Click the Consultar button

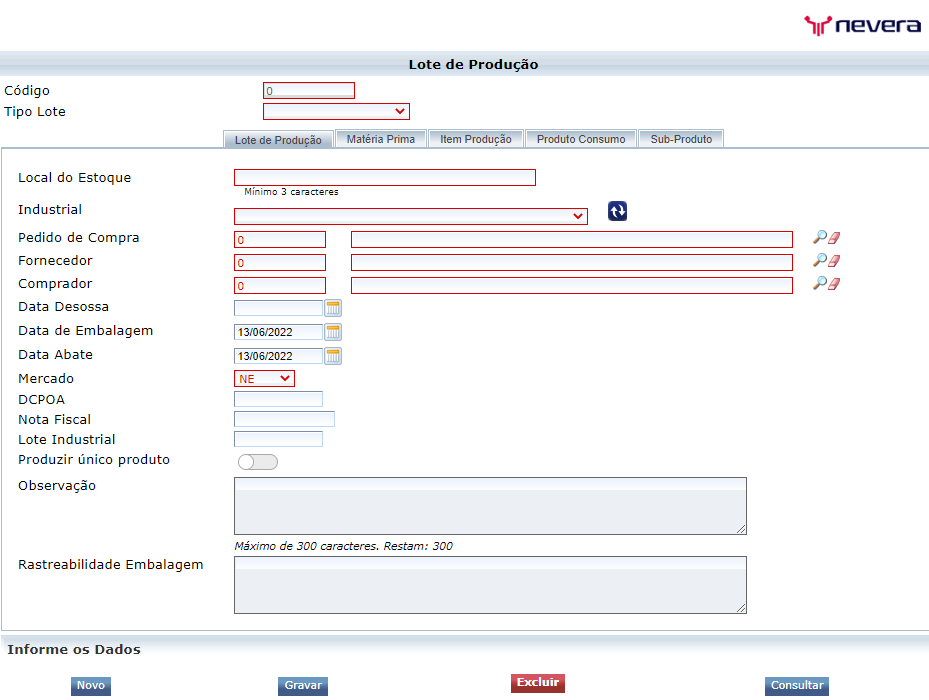[796, 685]
